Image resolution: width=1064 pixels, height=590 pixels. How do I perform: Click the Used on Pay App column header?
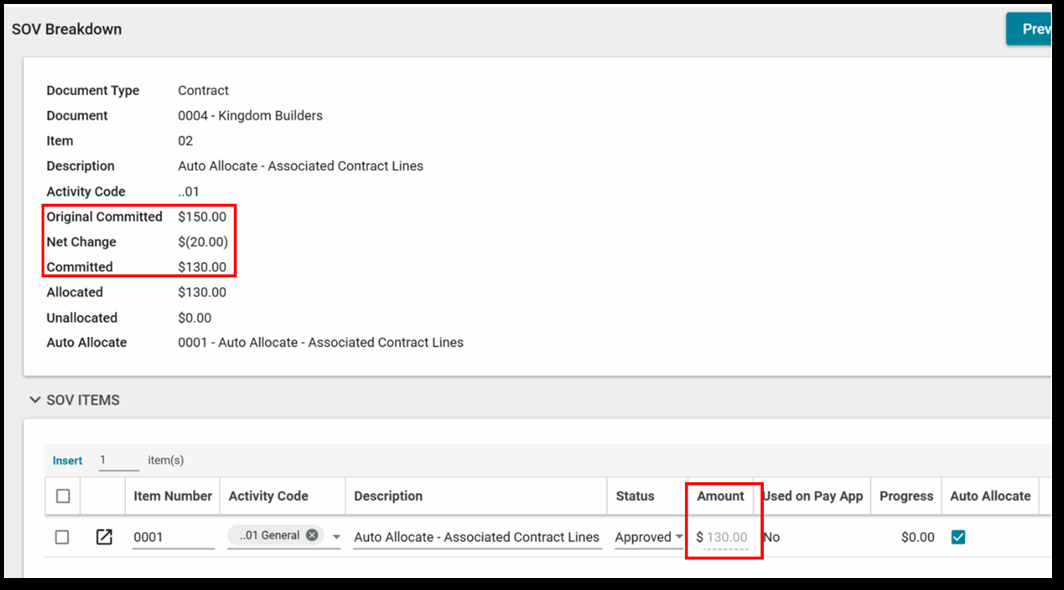[812, 496]
